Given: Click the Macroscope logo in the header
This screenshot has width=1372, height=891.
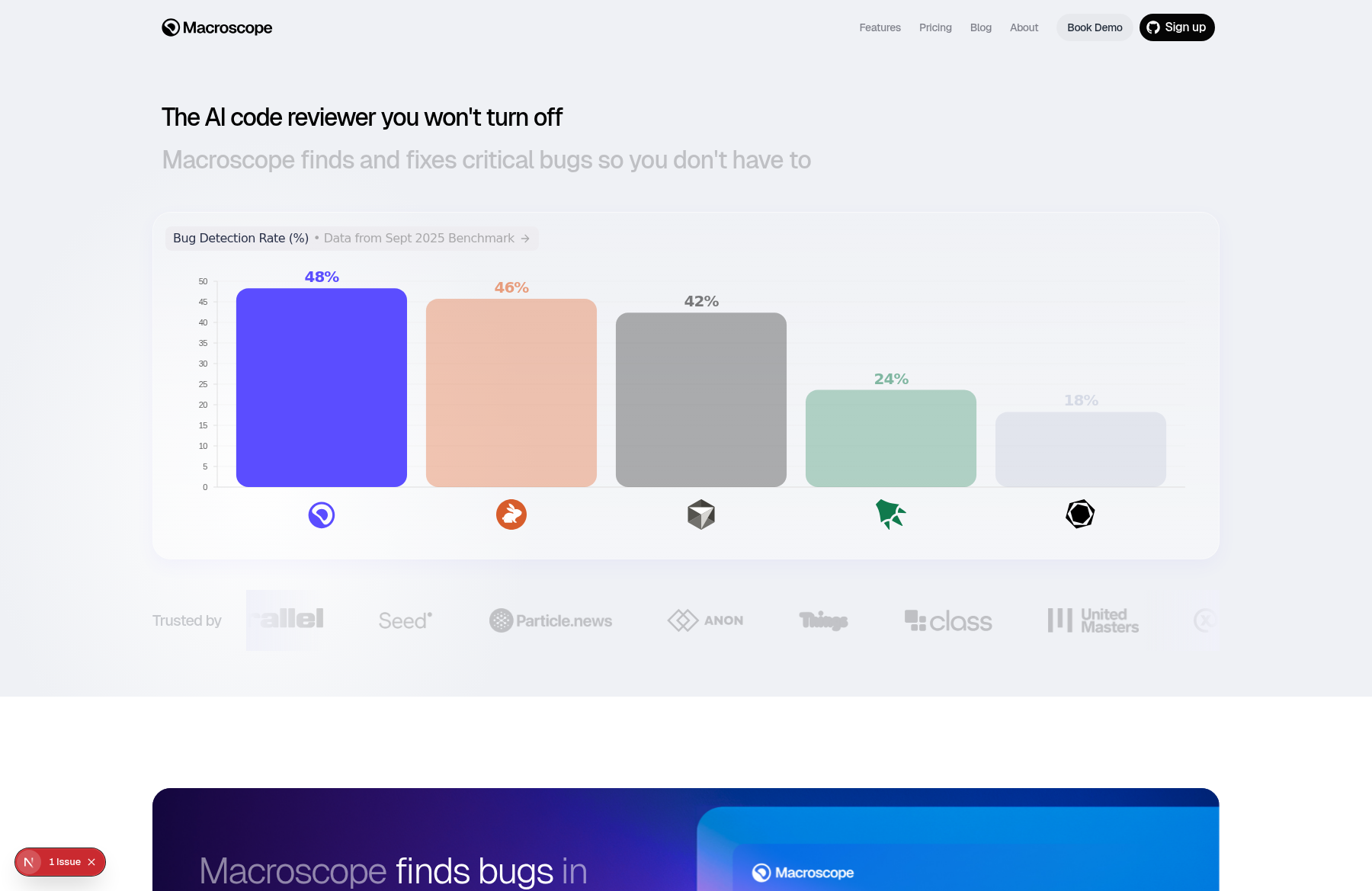Looking at the screenshot, I should tap(217, 27).
